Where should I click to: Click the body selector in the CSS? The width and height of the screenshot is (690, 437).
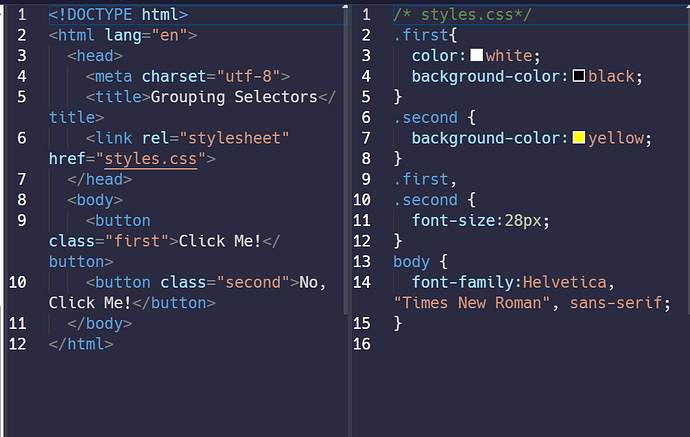point(411,262)
